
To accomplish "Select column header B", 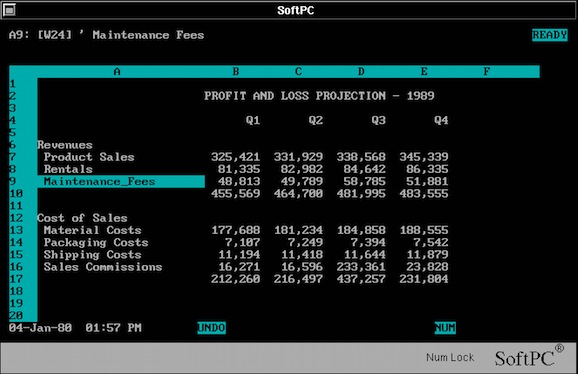I will (236, 71).
